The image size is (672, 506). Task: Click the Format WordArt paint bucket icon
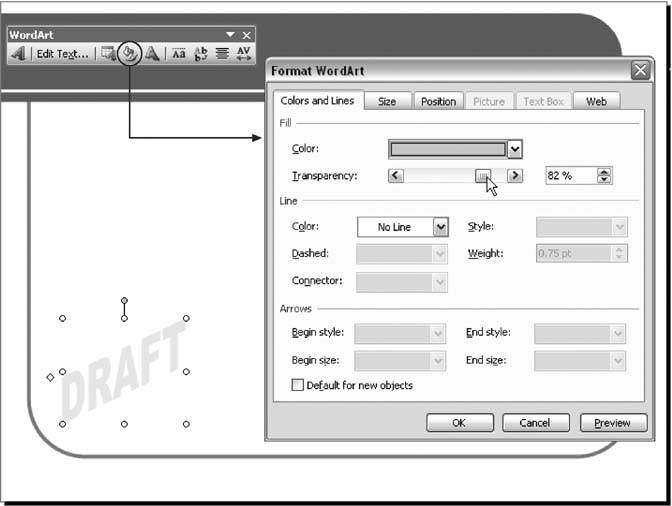(x=129, y=54)
